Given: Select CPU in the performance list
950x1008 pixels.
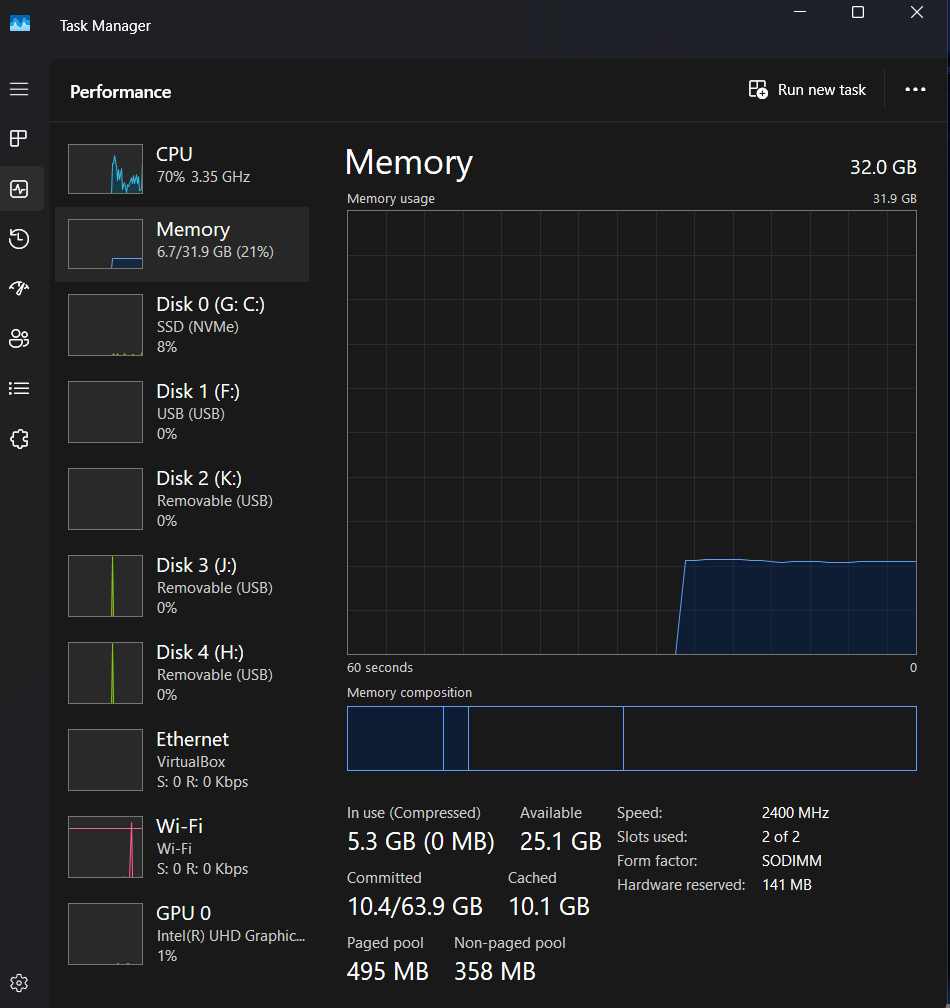Looking at the screenshot, I should 182,168.
